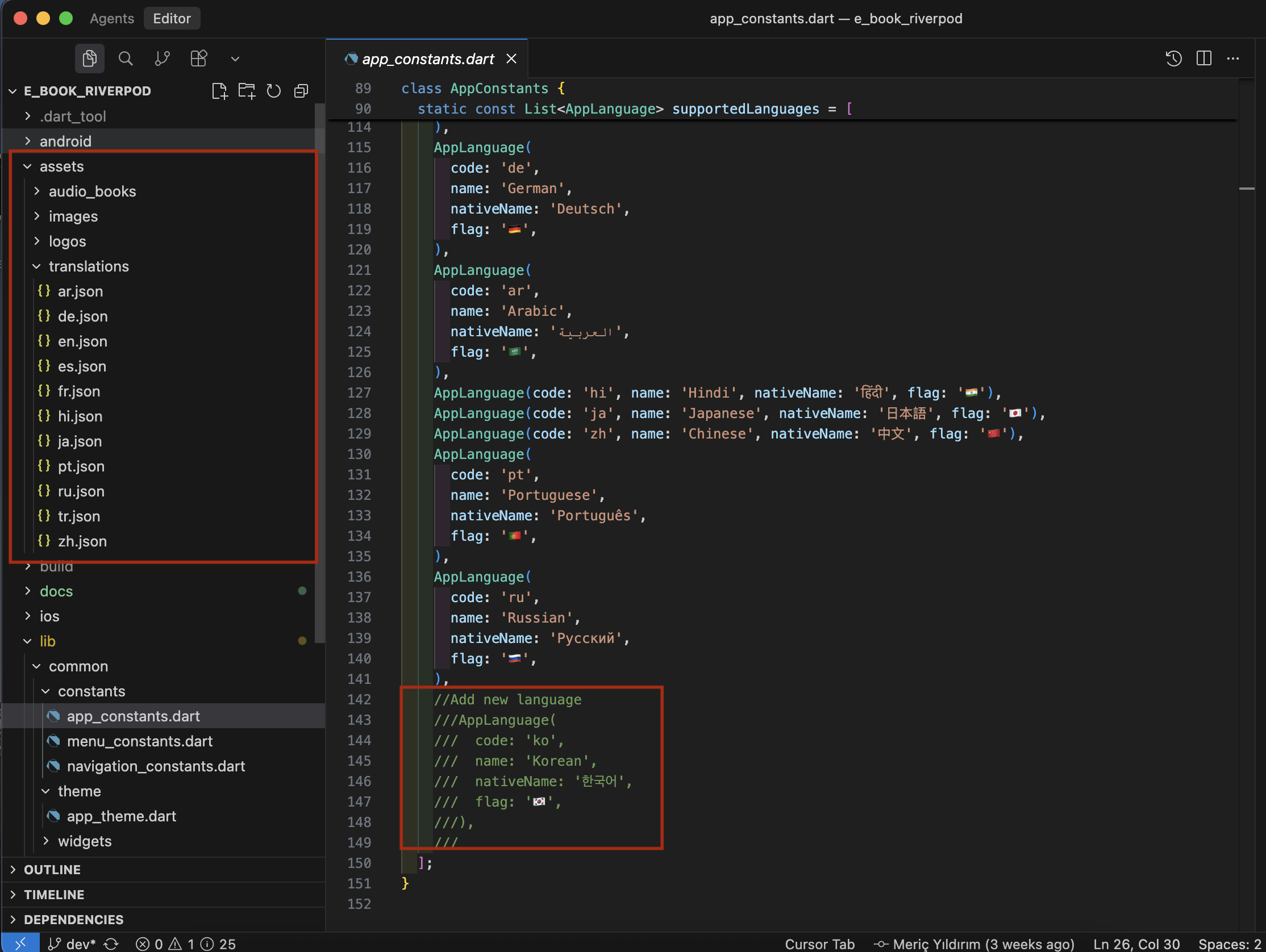Select the Agents tab
Screen dimensions: 1266x952
coord(111,18)
